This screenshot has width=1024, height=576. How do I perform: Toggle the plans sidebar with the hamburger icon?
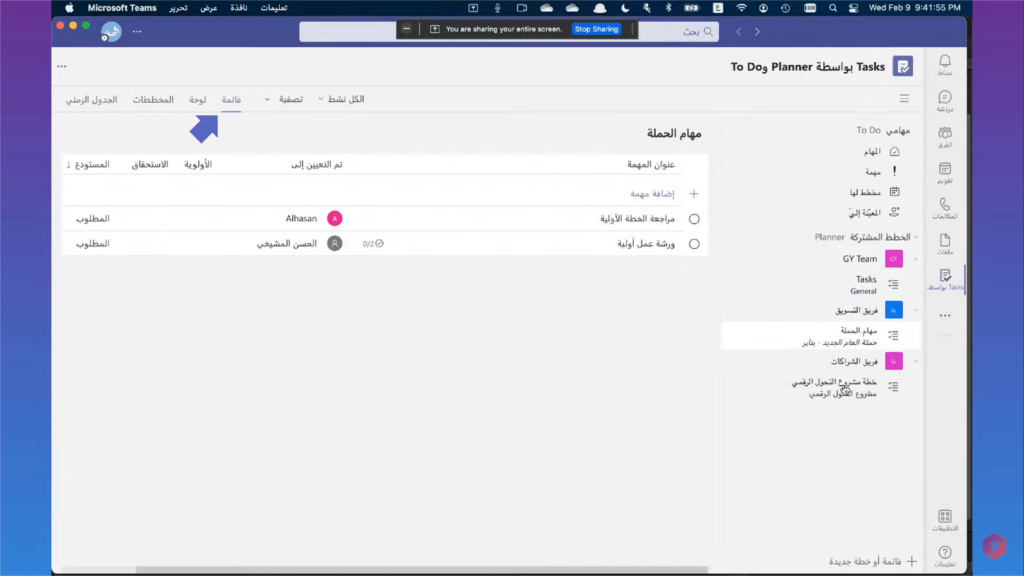tap(904, 99)
